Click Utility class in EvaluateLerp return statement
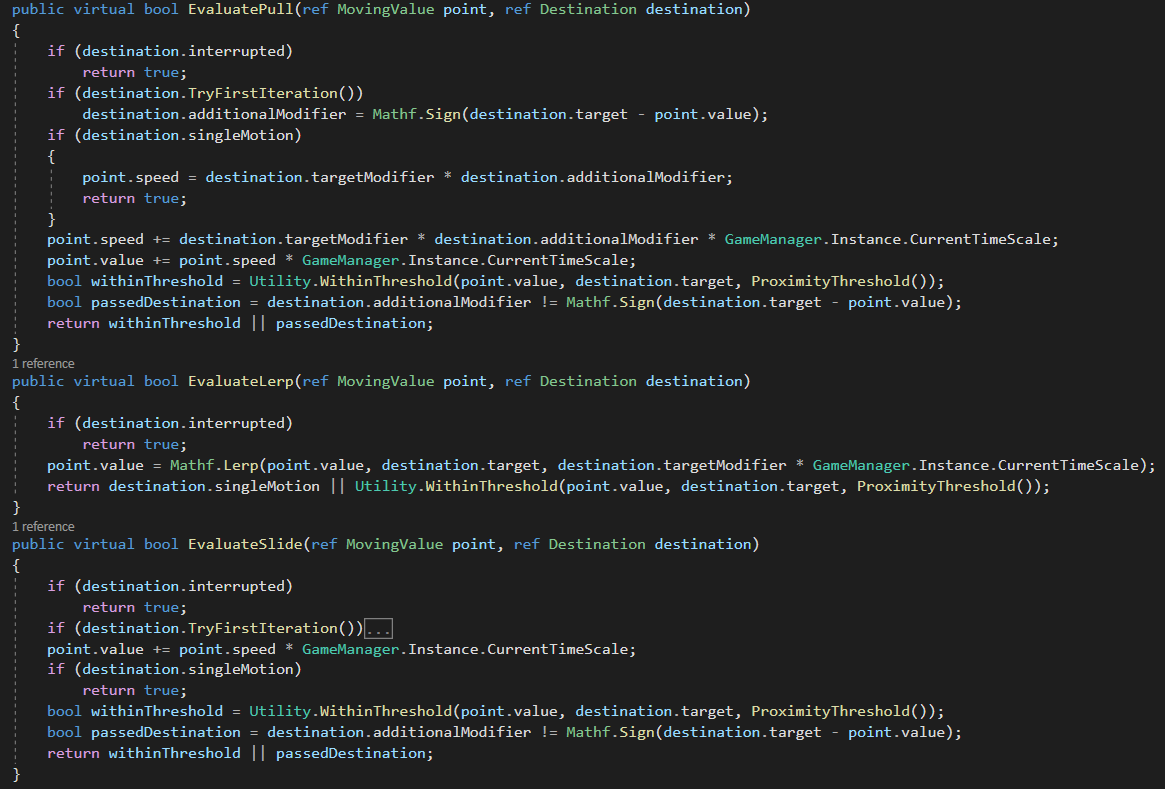This screenshot has width=1165, height=789. pos(385,486)
